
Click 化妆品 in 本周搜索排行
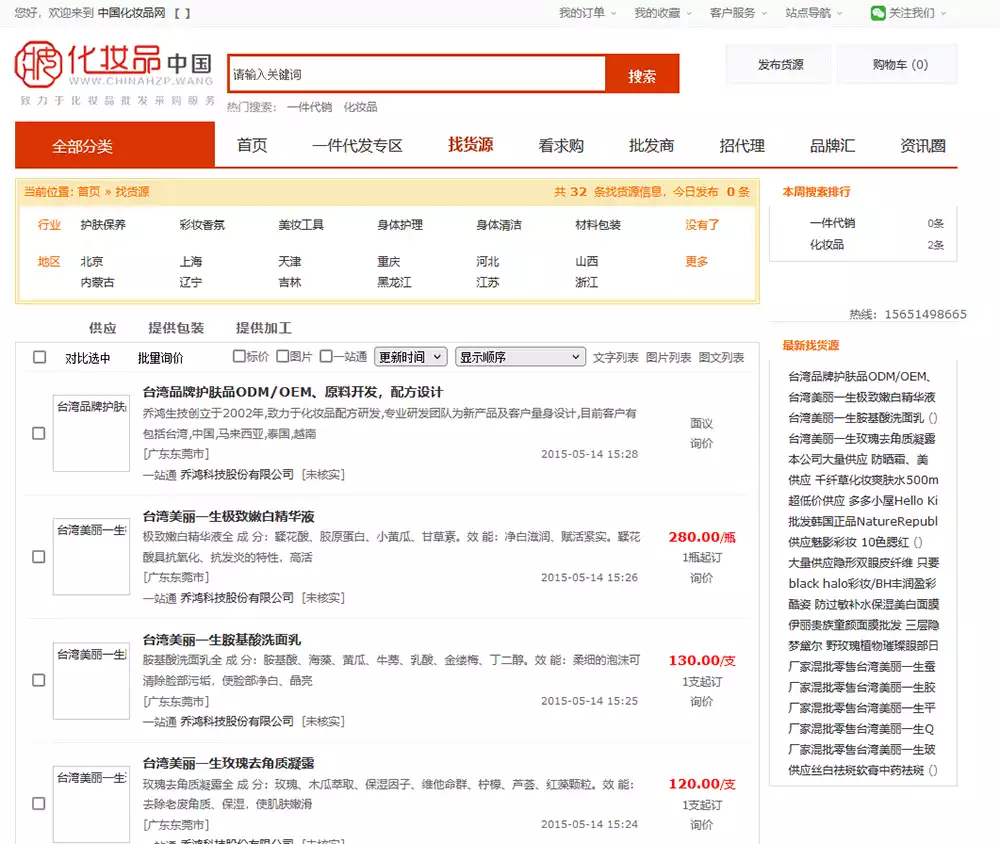pyautogui.click(x=827, y=244)
